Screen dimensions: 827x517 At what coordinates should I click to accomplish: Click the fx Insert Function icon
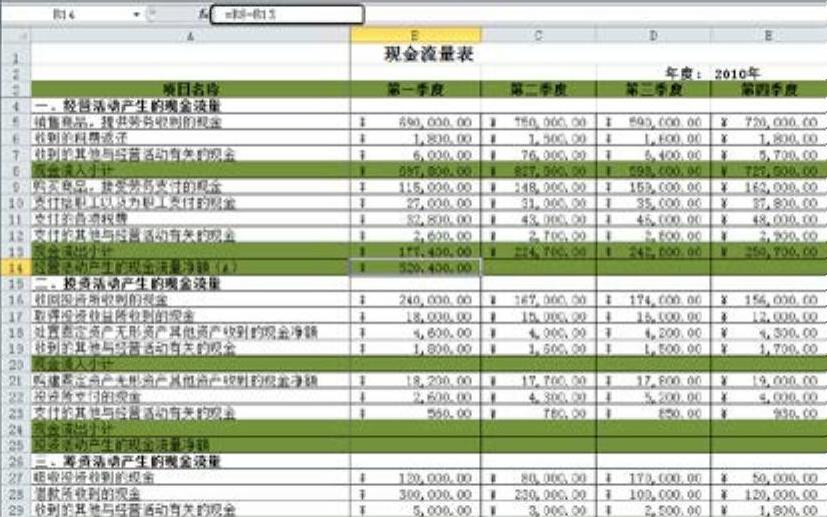pos(204,14)
